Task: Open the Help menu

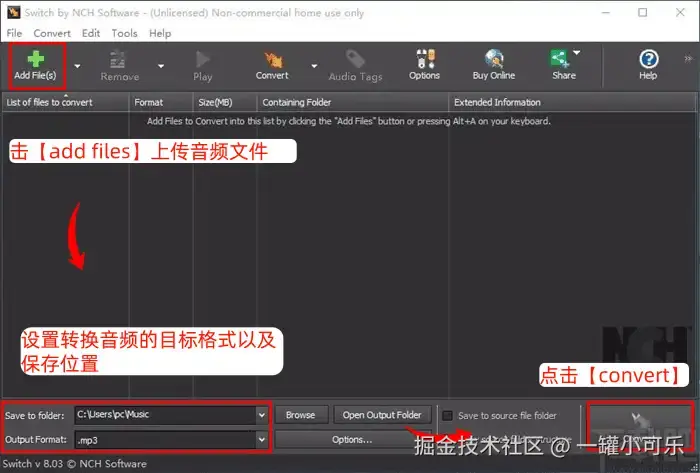Action: (x=160, y=33)
